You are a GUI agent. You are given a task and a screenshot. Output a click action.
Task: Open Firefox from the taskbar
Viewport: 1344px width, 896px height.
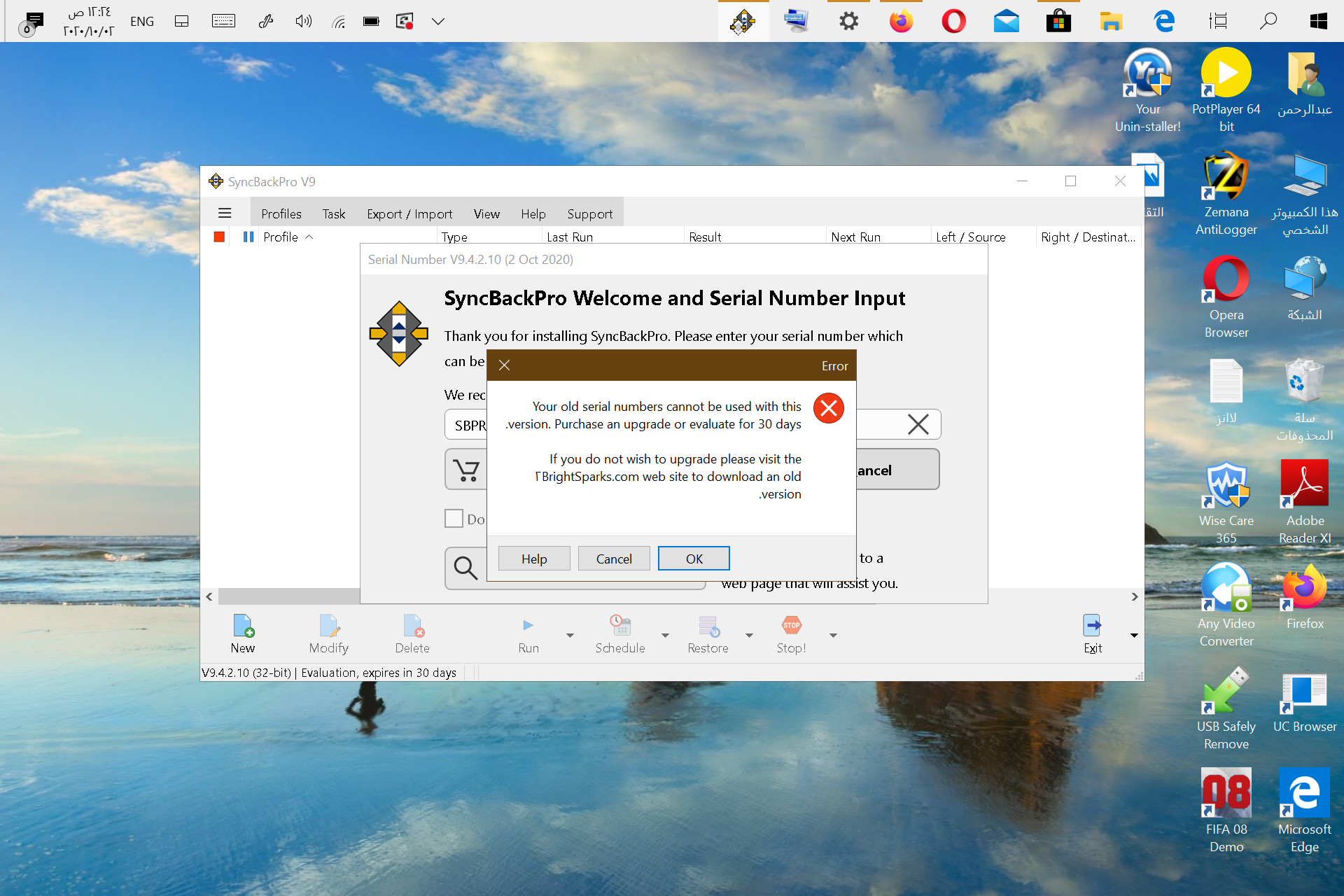click(901, 22)
